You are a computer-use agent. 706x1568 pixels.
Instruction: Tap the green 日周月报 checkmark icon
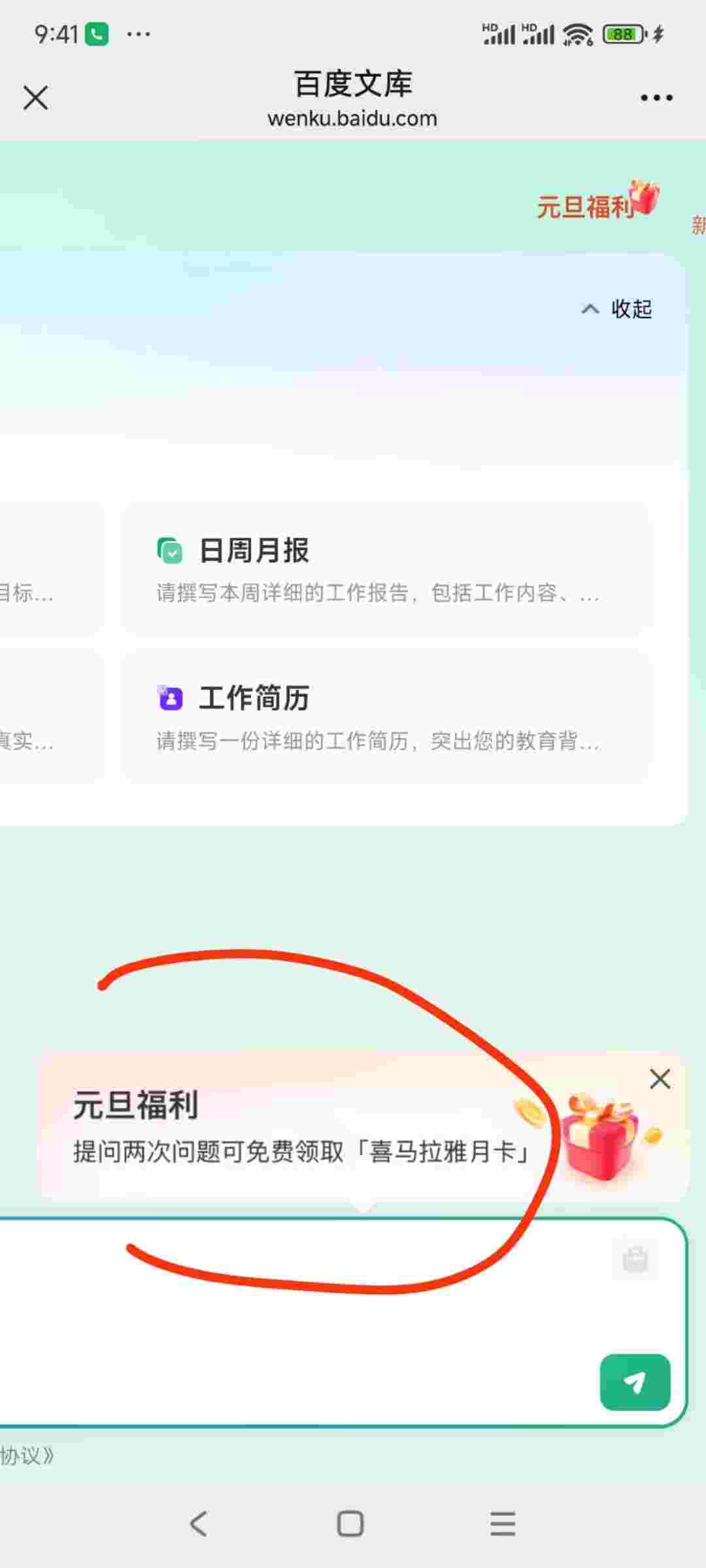coord(170,550)
